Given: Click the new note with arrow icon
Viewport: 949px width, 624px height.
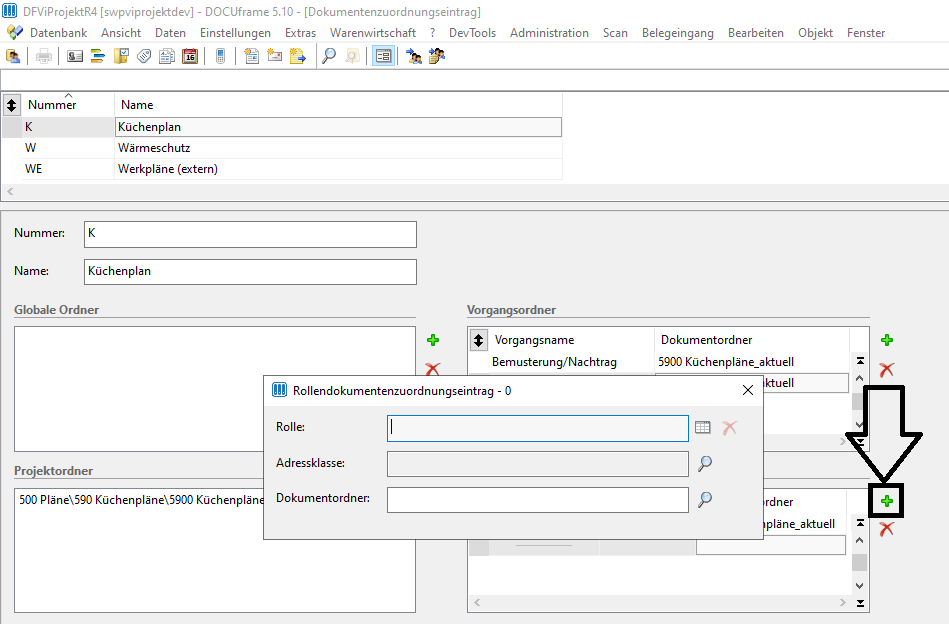Looking at the screenshot, I should 298,57.
